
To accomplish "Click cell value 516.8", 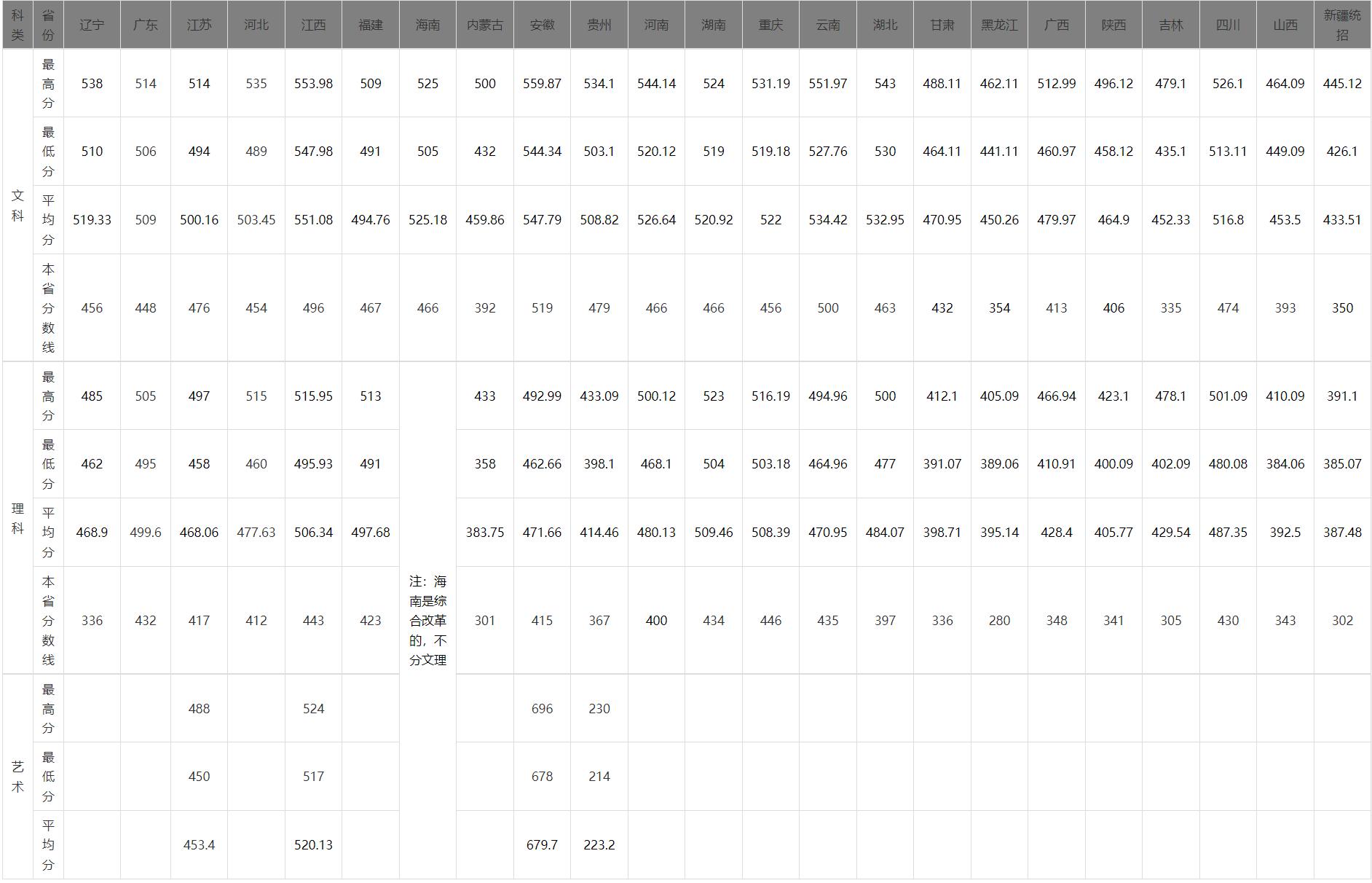I will pos(1228,220).
